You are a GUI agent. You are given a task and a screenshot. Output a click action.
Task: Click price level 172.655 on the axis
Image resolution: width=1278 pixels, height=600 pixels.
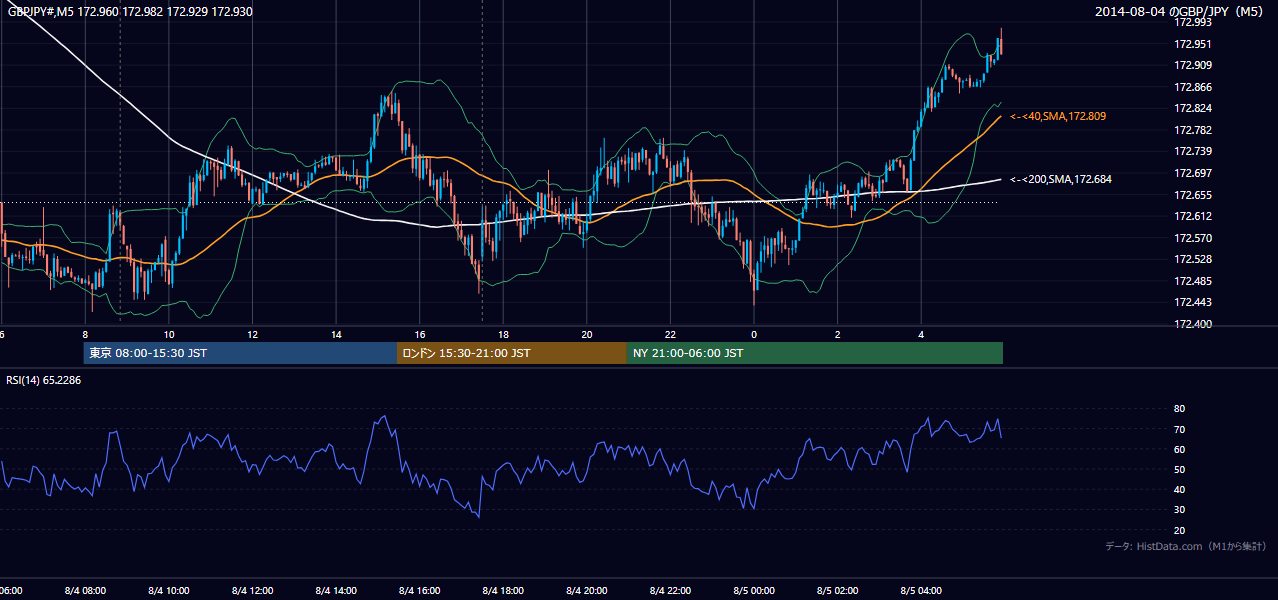(1192, 195)
